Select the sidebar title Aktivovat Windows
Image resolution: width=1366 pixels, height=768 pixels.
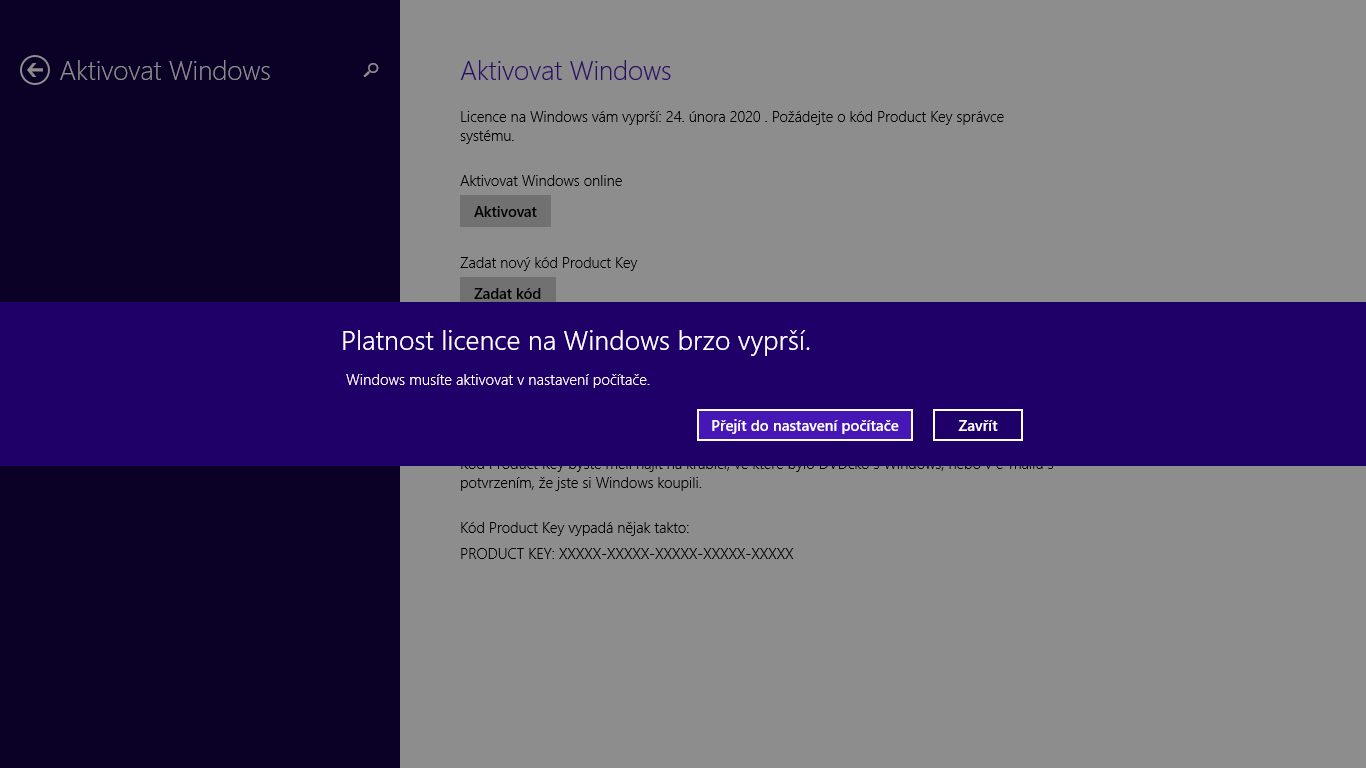point(165,71)
